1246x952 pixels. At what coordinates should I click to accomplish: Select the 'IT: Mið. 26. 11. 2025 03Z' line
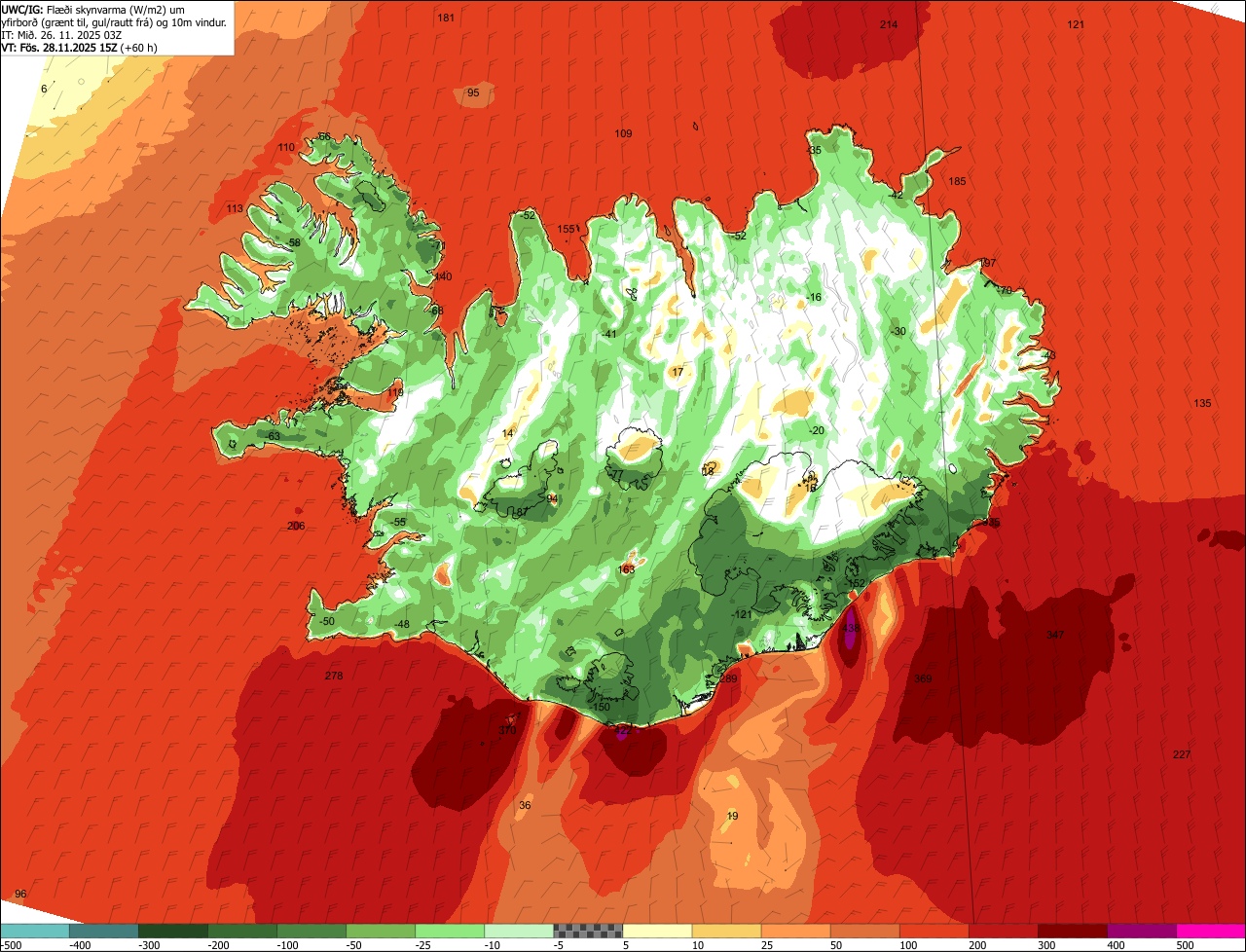pyautogui.click(x=62, y=35)
